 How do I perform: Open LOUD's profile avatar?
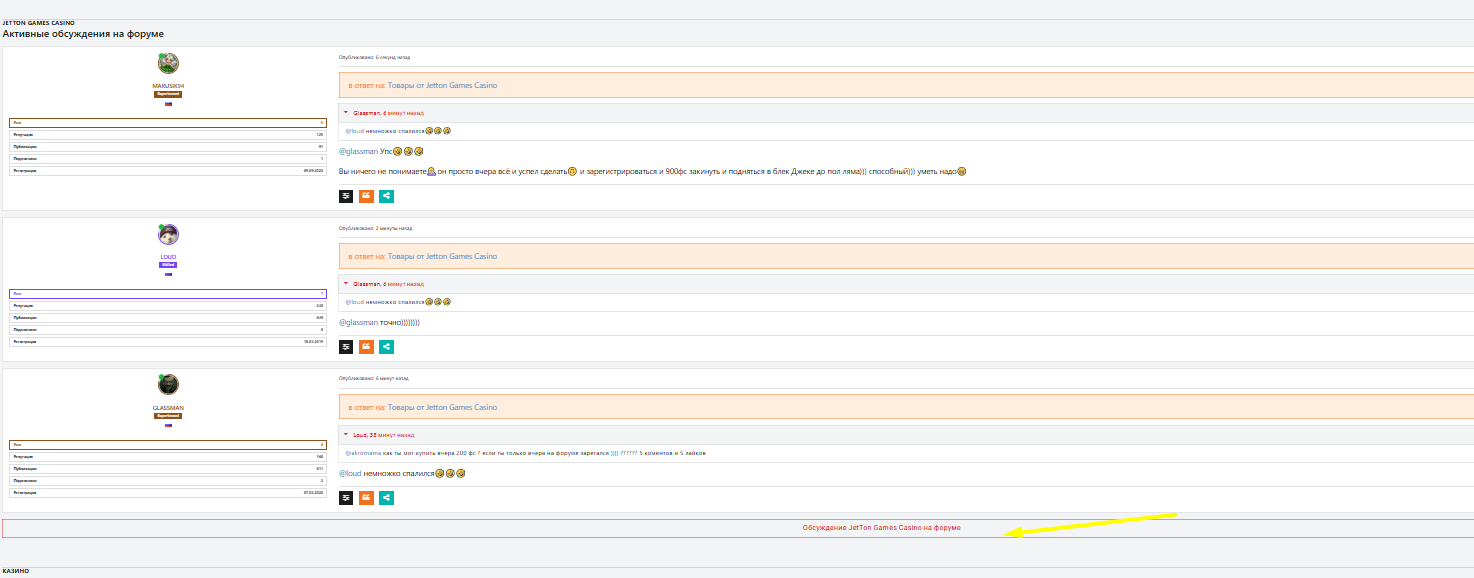click(x=168, y=235)
